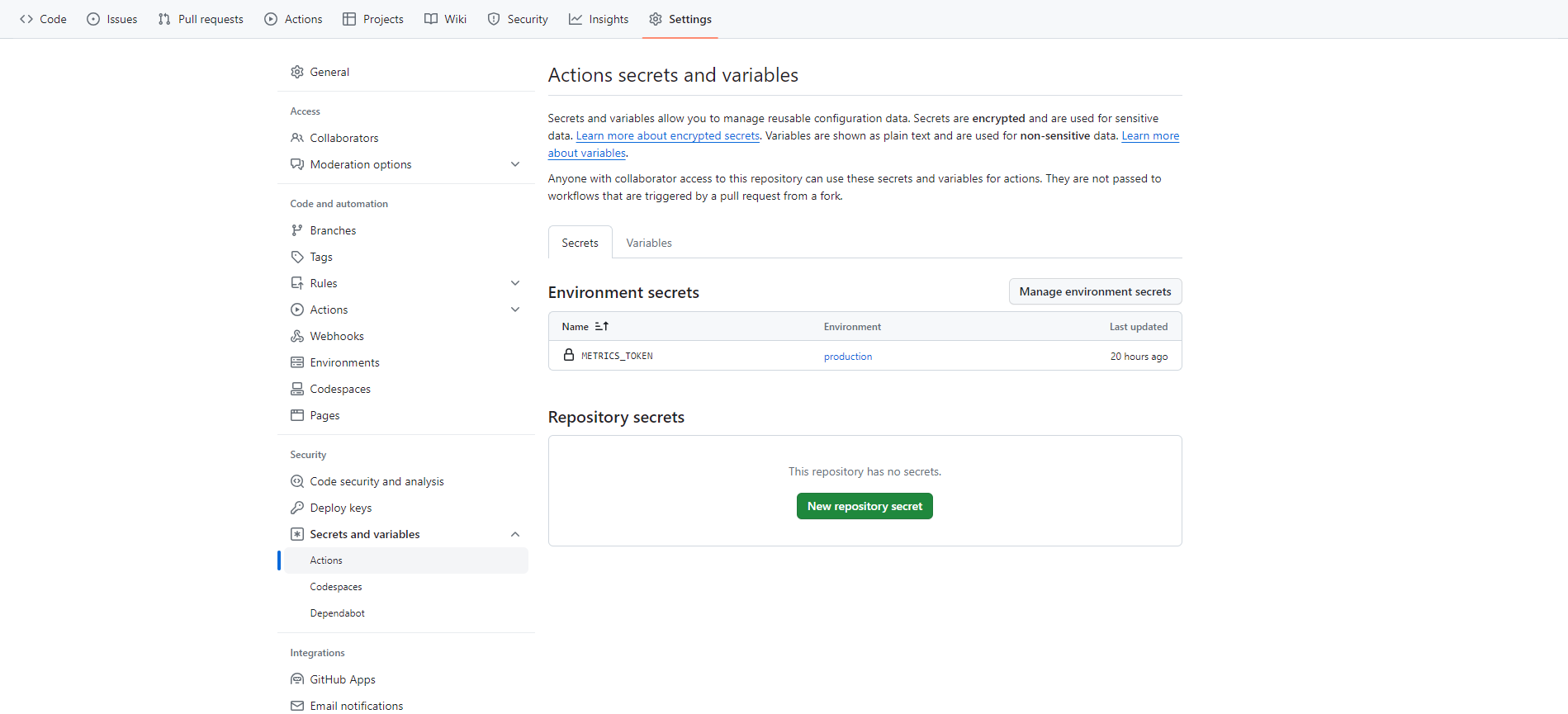Open the Insights repository tab
The height and width of the screenshot is (714, 1568).
tap(599, 19)
